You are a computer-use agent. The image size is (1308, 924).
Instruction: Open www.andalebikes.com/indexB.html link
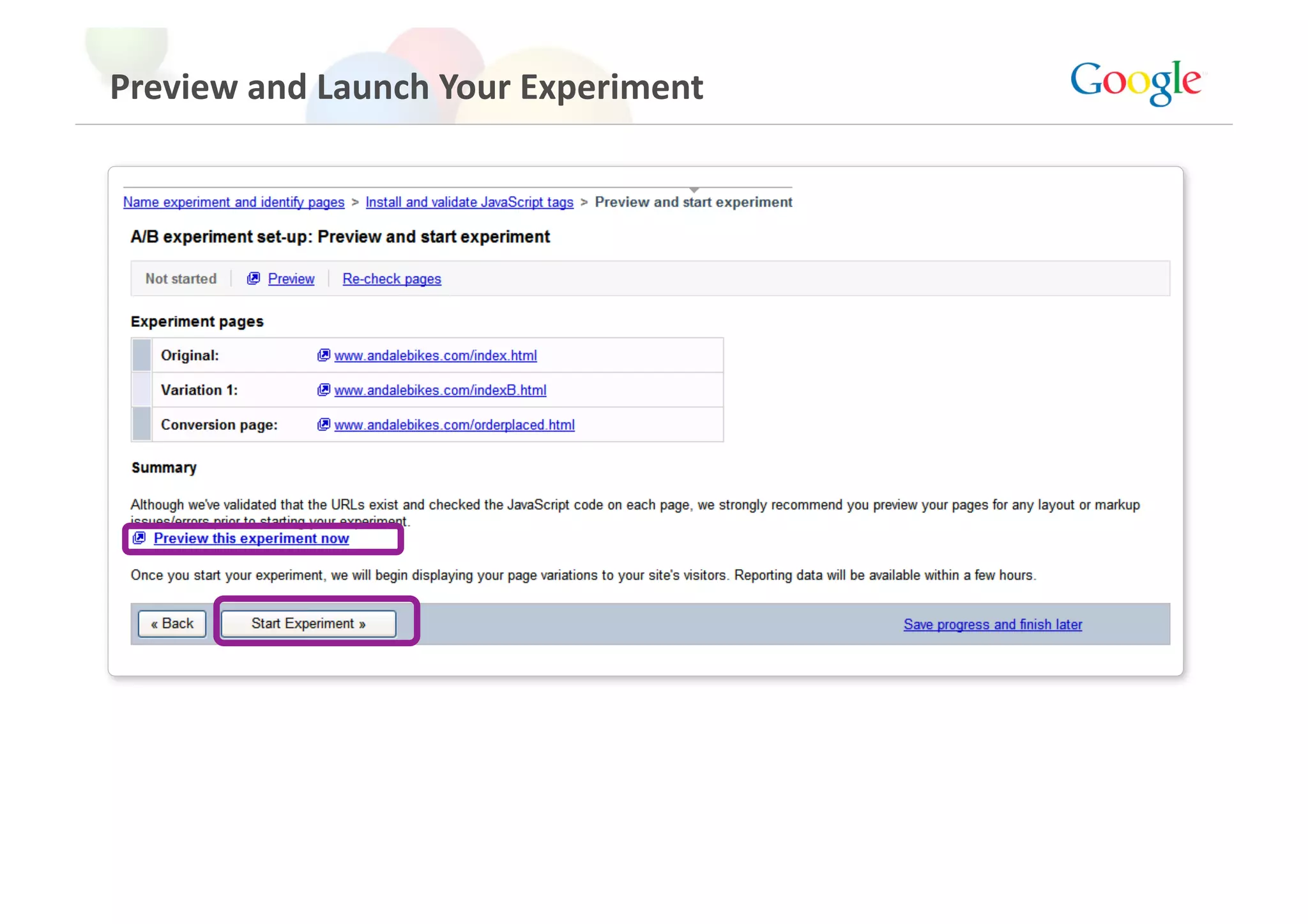click(x=440, y=390)
